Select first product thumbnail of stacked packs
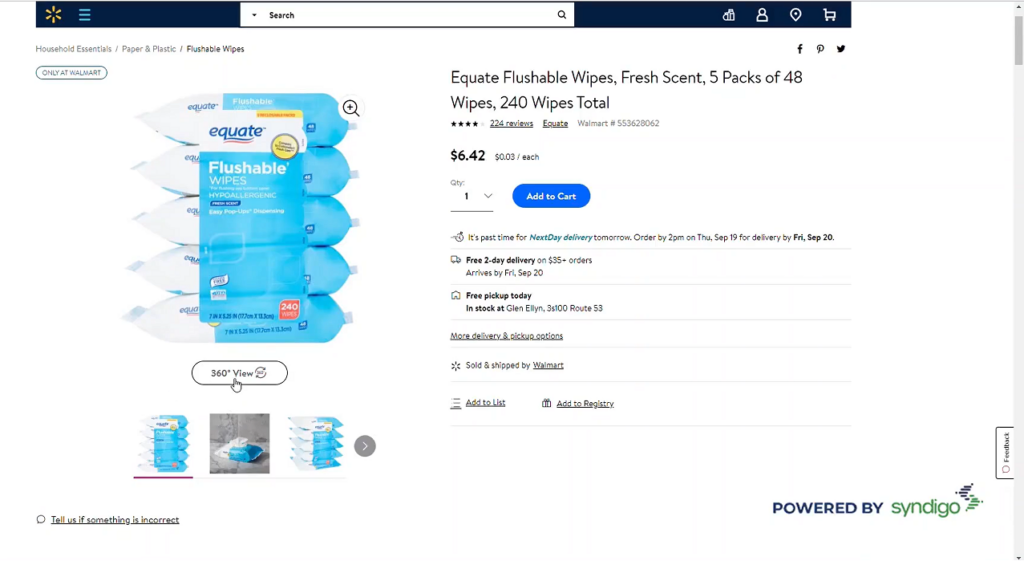 pyautogui.click(x=163, y=443)
